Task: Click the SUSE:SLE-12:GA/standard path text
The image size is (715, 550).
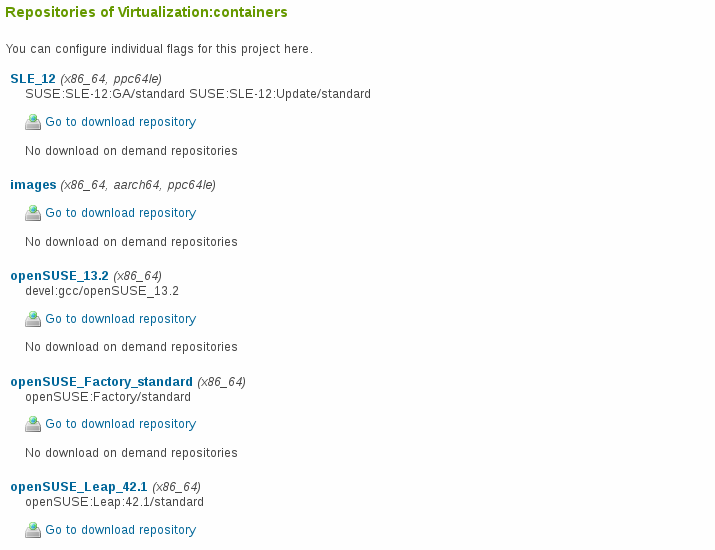Action: coord(105,94)
